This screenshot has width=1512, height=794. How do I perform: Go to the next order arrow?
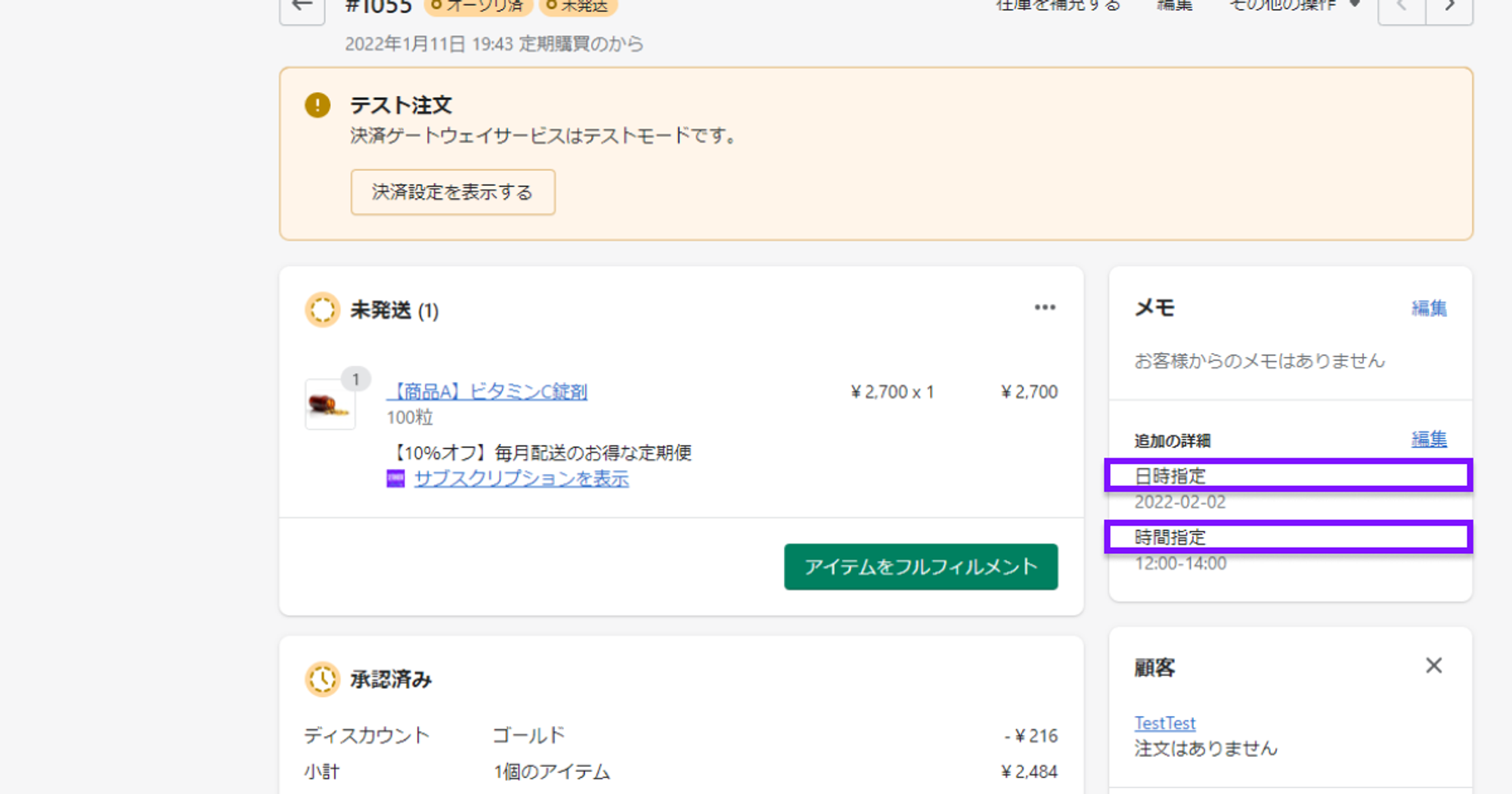pyautogui.click(x=1449, y=8)
